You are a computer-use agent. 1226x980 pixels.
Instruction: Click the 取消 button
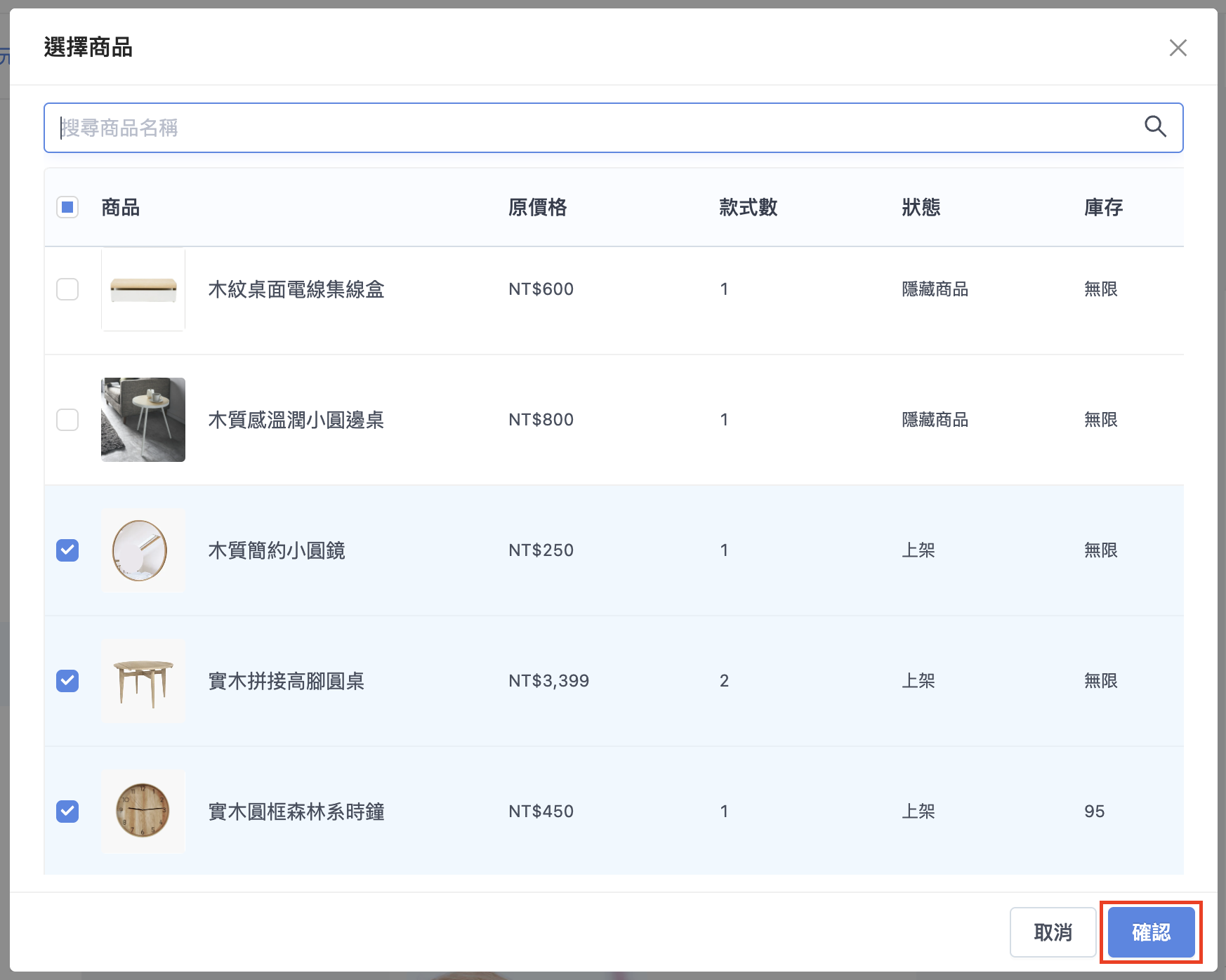click(x=1053, y=932)
